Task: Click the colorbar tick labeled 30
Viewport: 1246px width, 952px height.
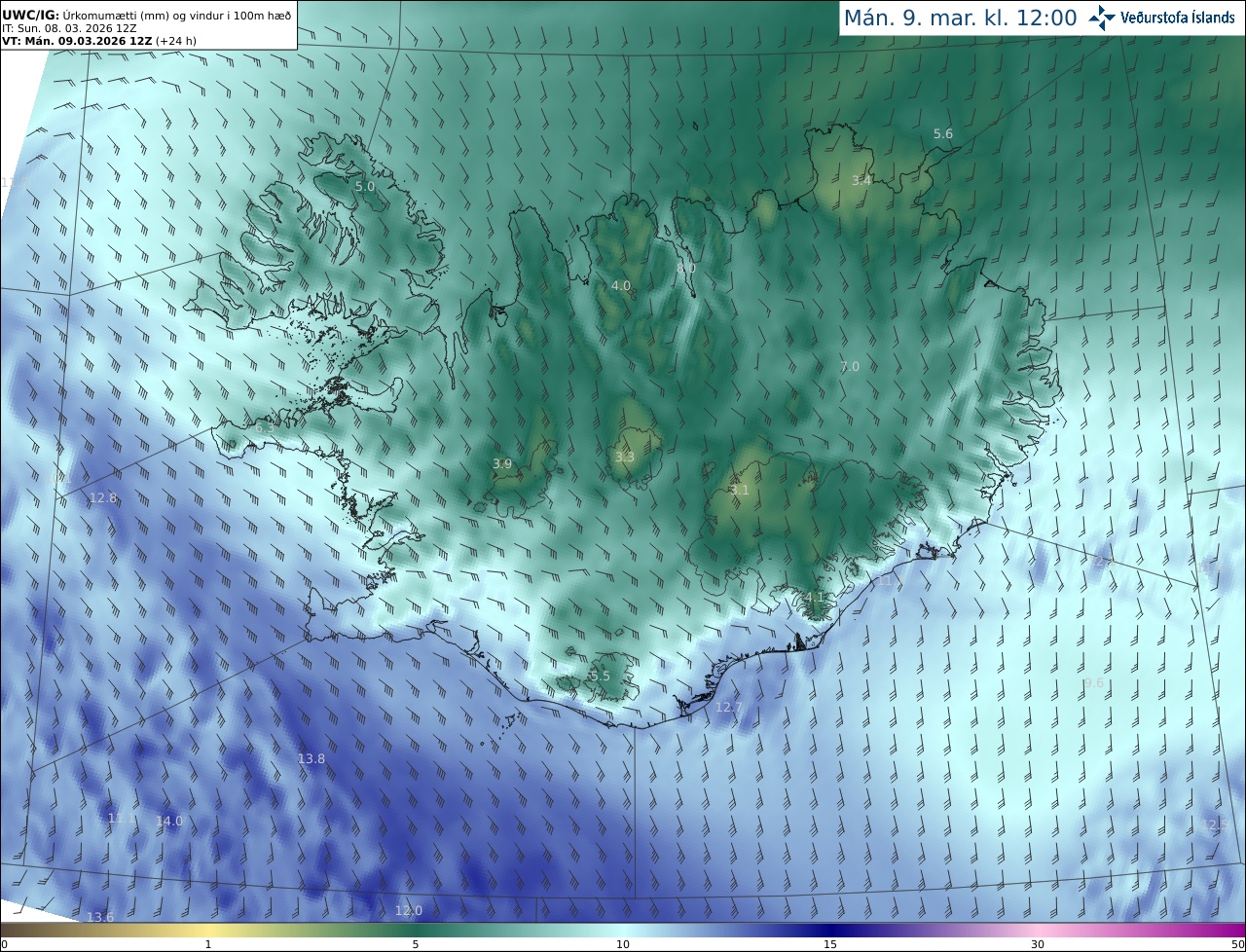Action: point(1038,944)
